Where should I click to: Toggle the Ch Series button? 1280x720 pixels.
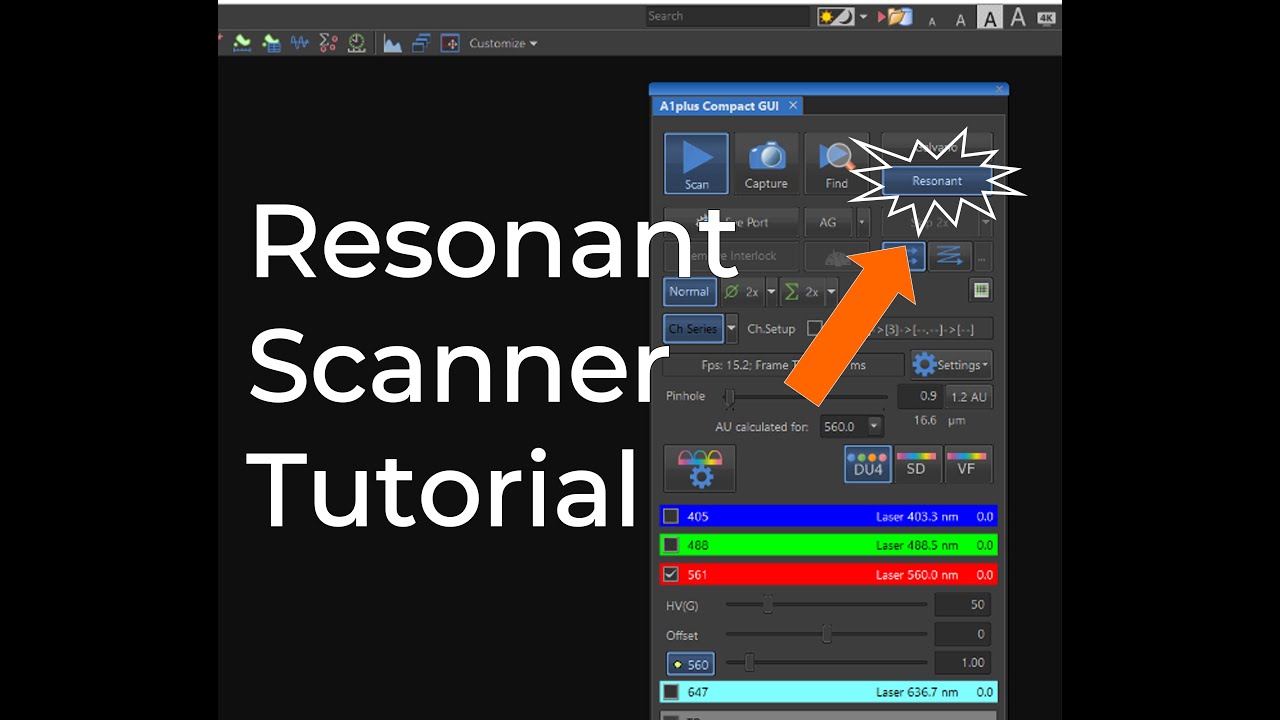click(x=693, y=329)
